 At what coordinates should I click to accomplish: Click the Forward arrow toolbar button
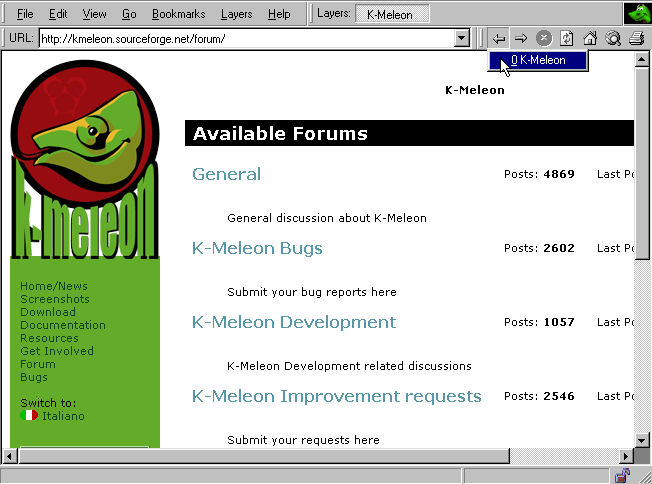point(520,38)
